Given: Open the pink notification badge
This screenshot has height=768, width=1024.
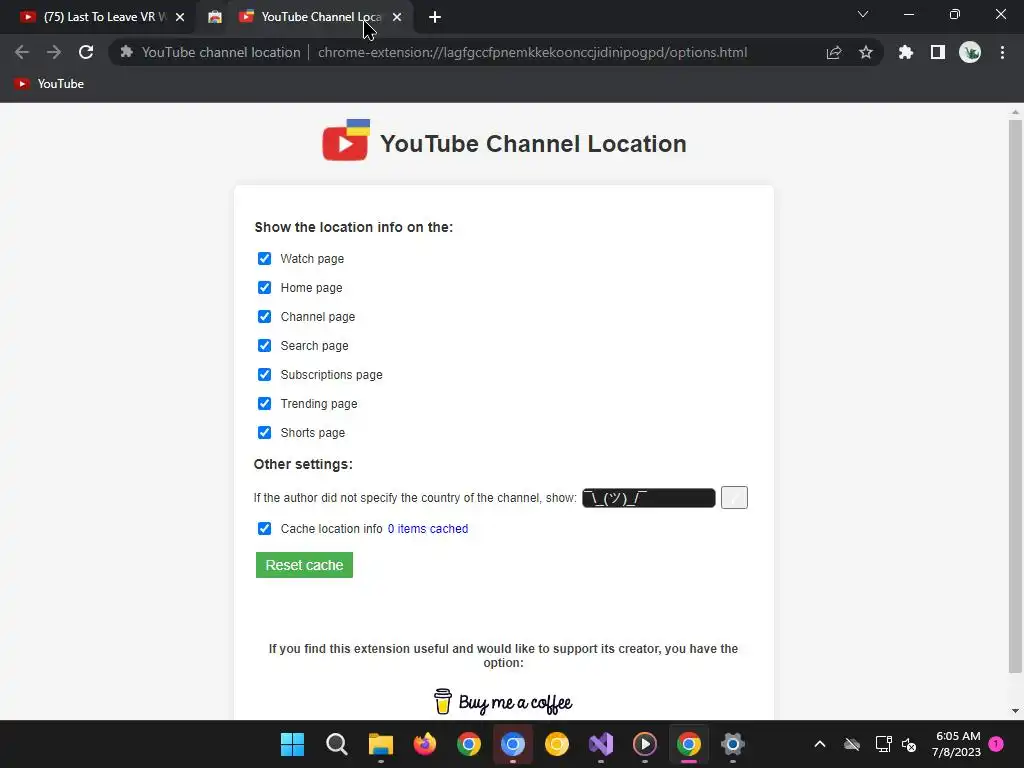Looking at the screenshot, I should [x=996, y=744].
